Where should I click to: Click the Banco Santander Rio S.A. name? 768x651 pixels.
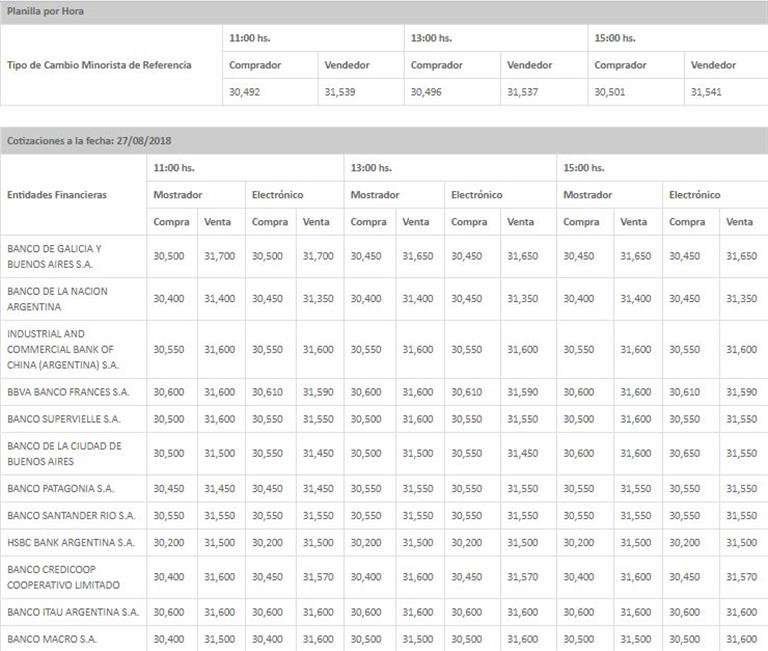(70, 515)
